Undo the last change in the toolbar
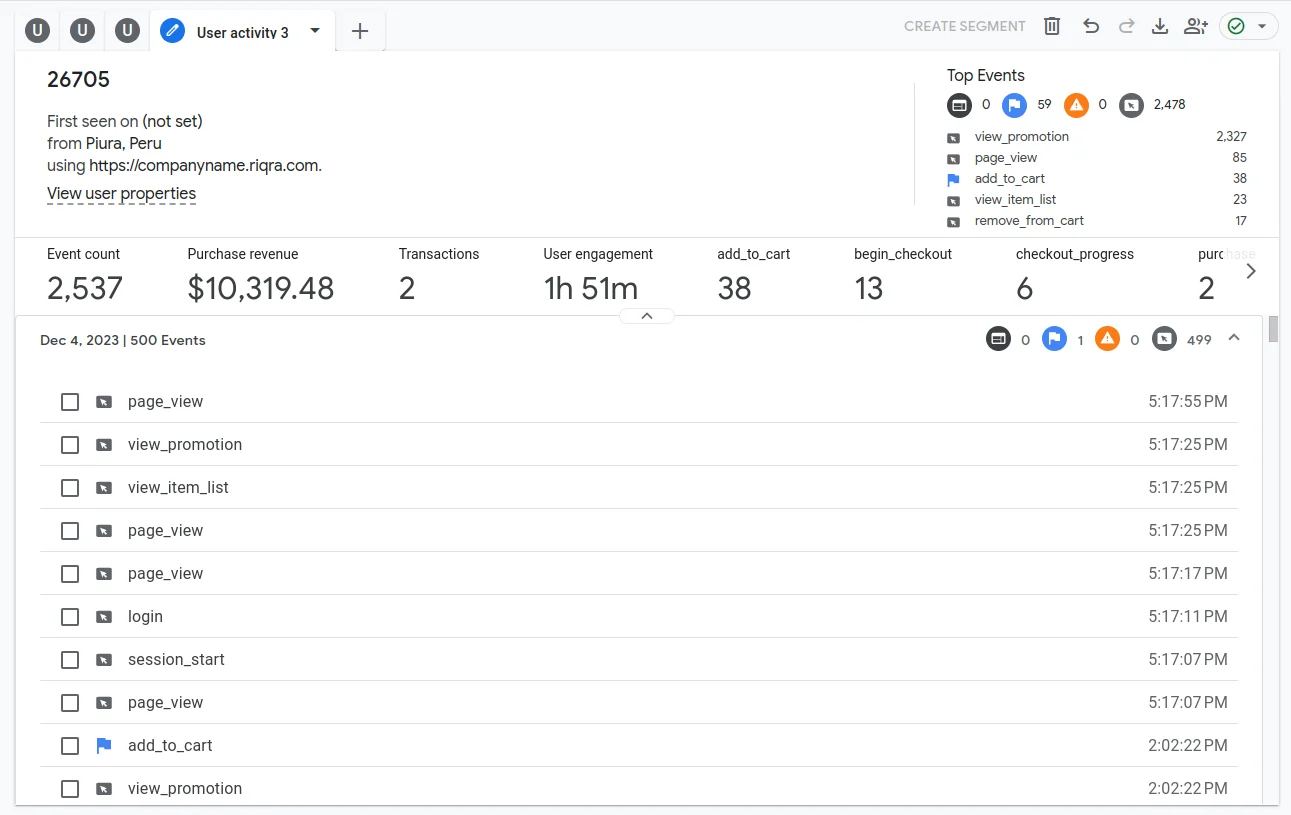Screen dimensions: 1291x815 click(1091, 27)
